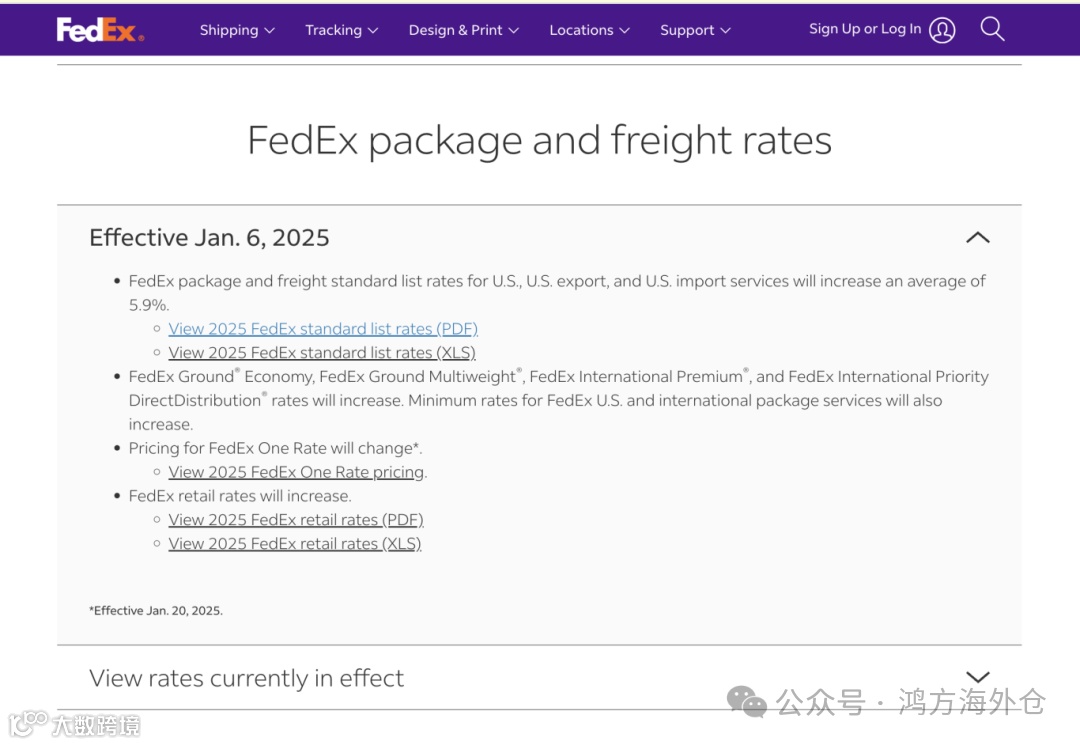1080x745 pixels.
Task: Open 2025 FedEx retail rates XLS
Action: point(295,544)
